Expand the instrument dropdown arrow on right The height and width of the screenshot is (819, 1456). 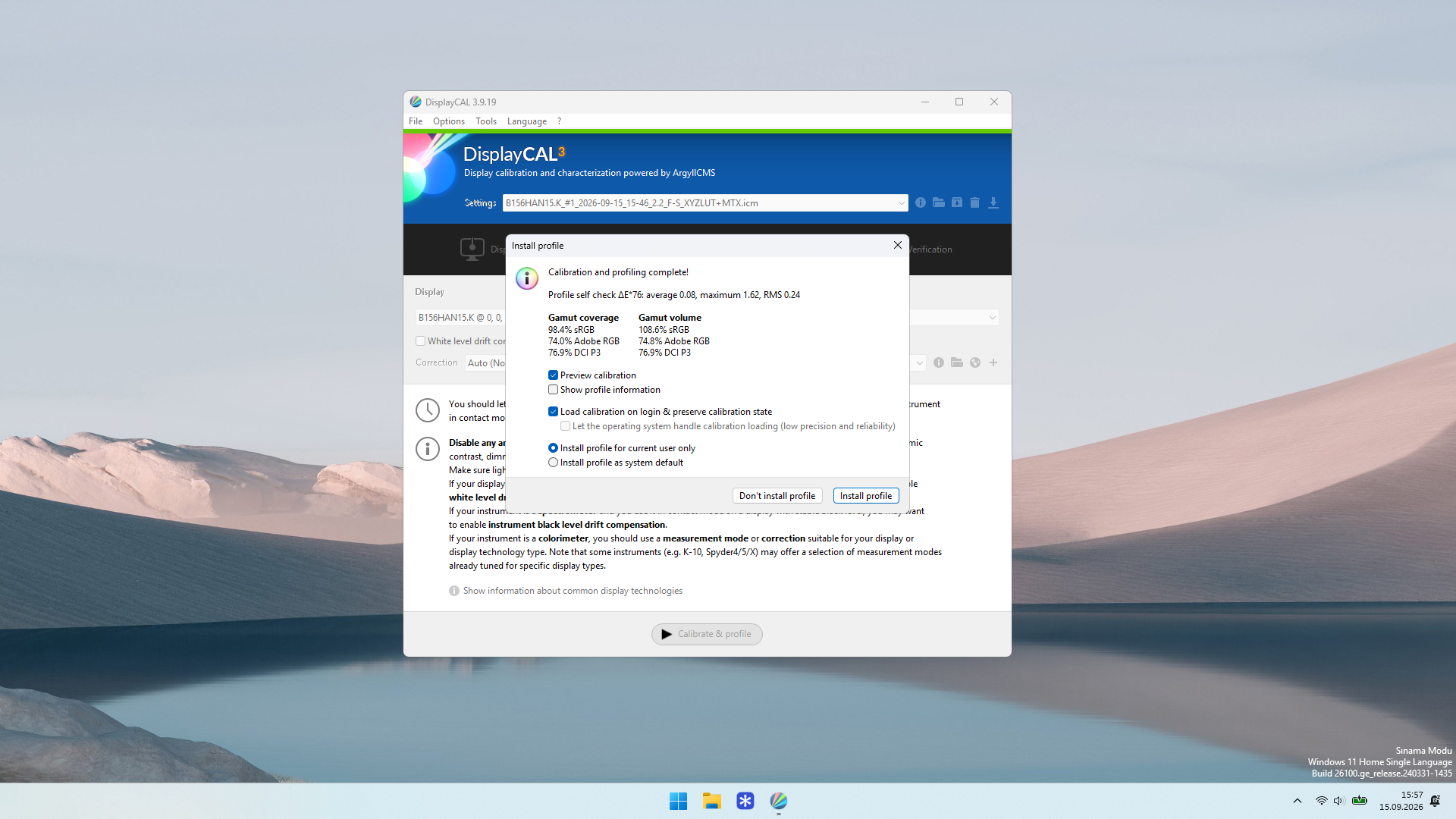pos(992,318)
